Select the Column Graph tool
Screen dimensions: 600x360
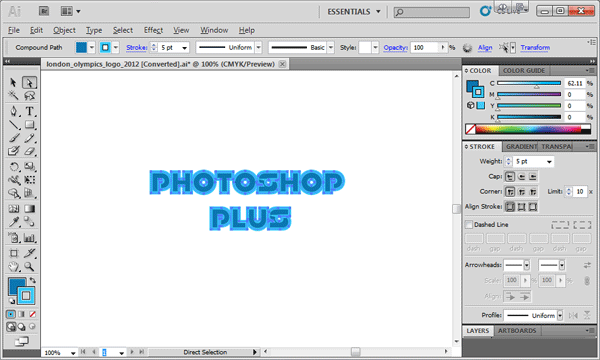[29, 238]
